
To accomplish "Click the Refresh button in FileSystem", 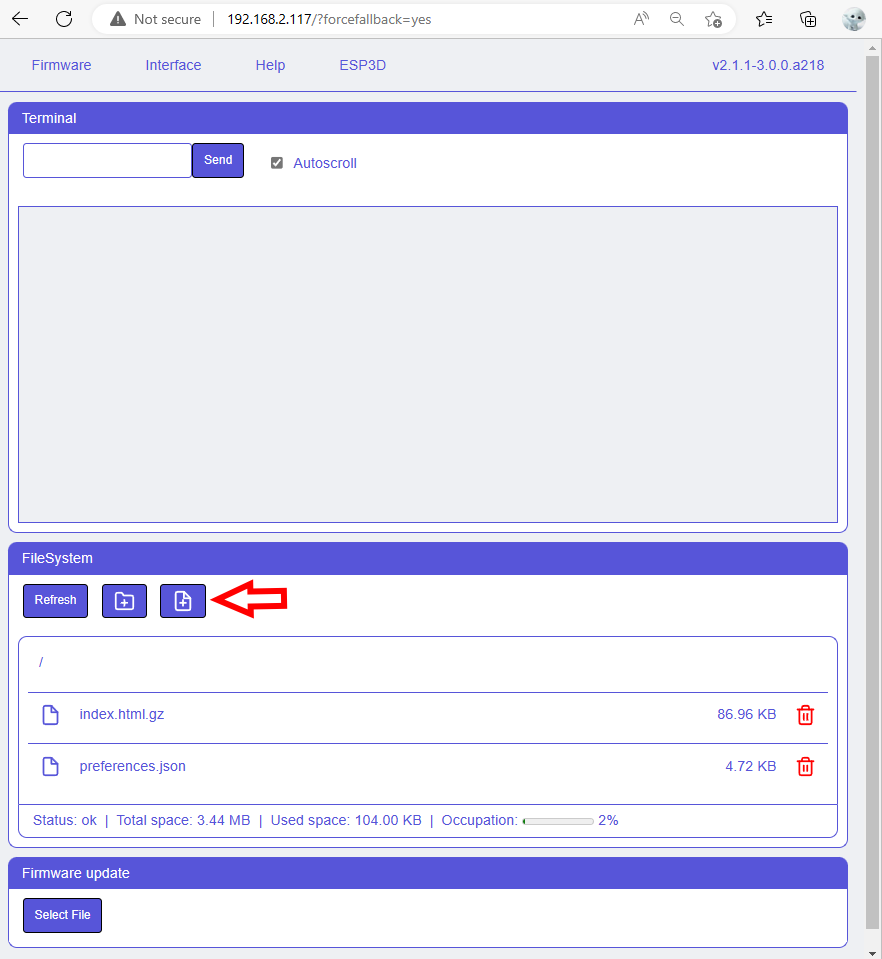I will [x=55, y=601].
